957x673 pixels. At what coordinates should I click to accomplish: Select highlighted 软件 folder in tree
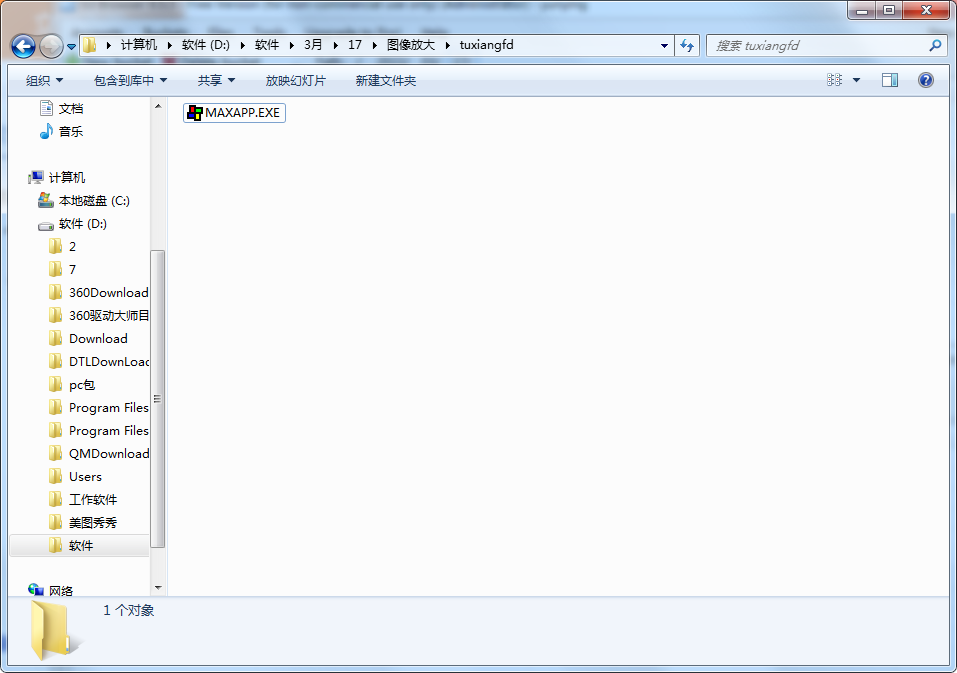(x=79, y=545)
